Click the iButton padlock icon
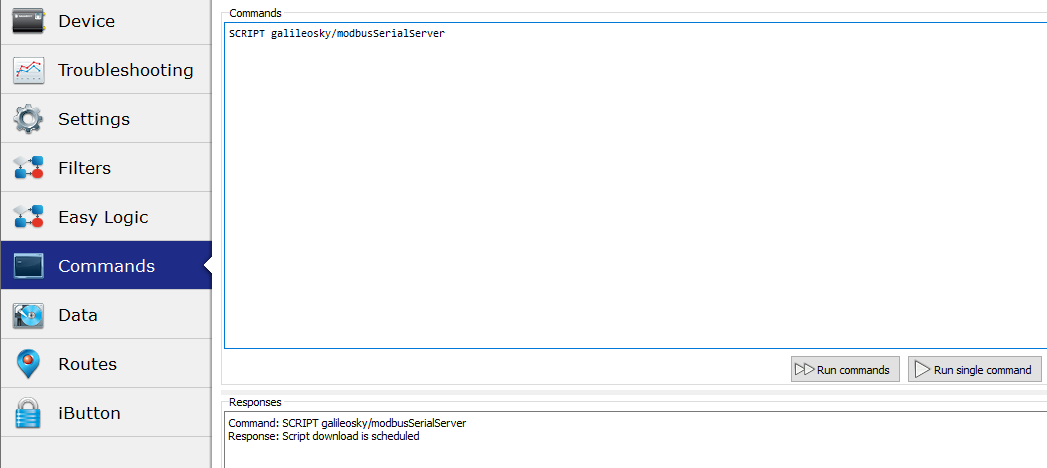This screenshot has width=1047, height=468. 28,413
